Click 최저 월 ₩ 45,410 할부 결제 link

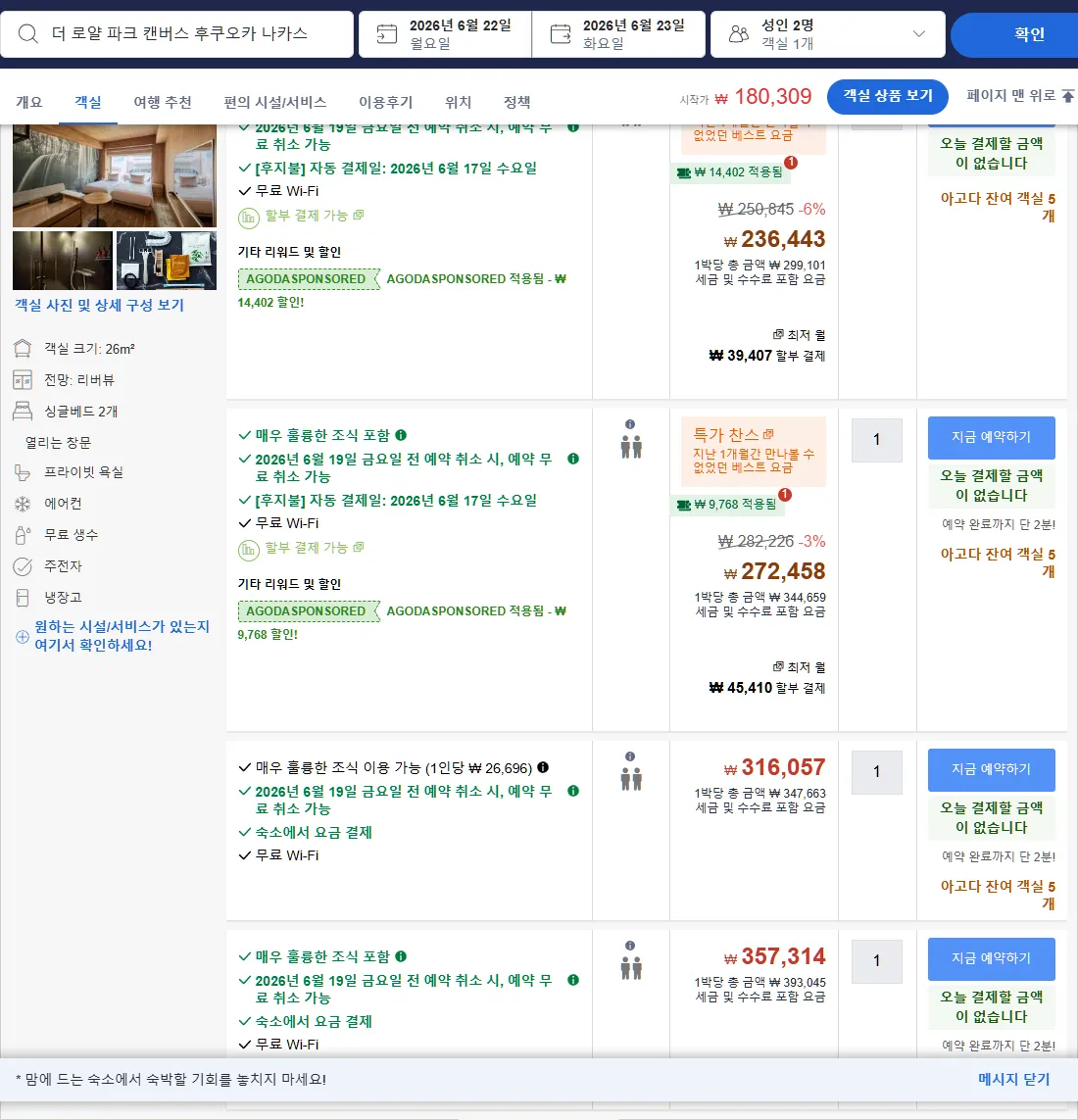pos(766,677)
